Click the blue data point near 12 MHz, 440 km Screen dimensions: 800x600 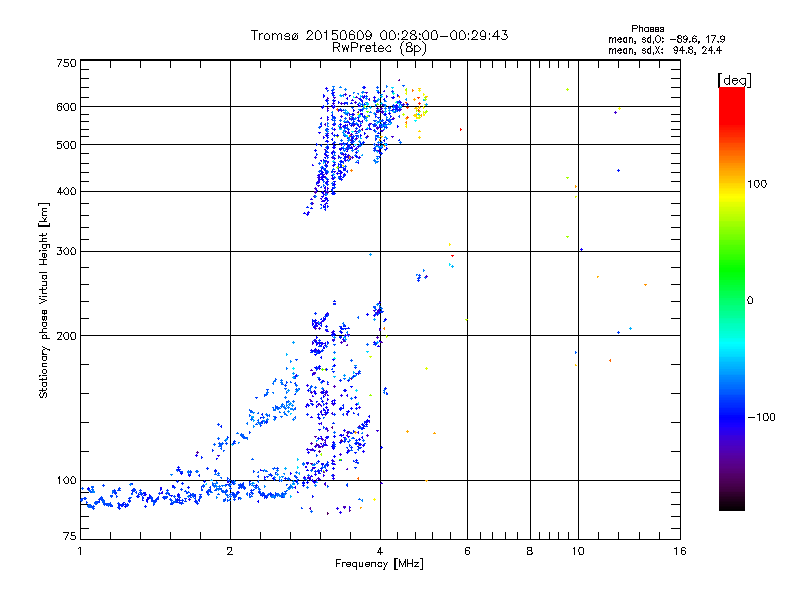[x=618, y=170]
